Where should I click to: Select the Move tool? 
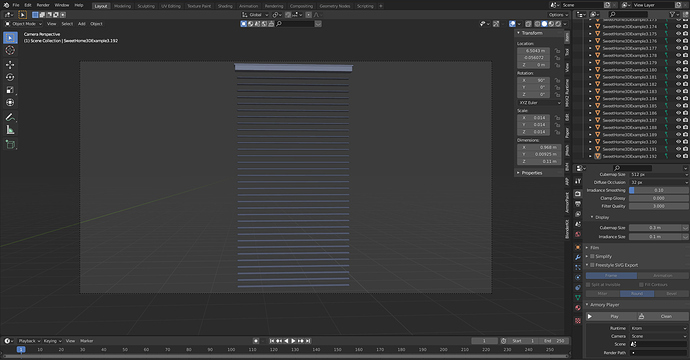(x=10, y=65)
